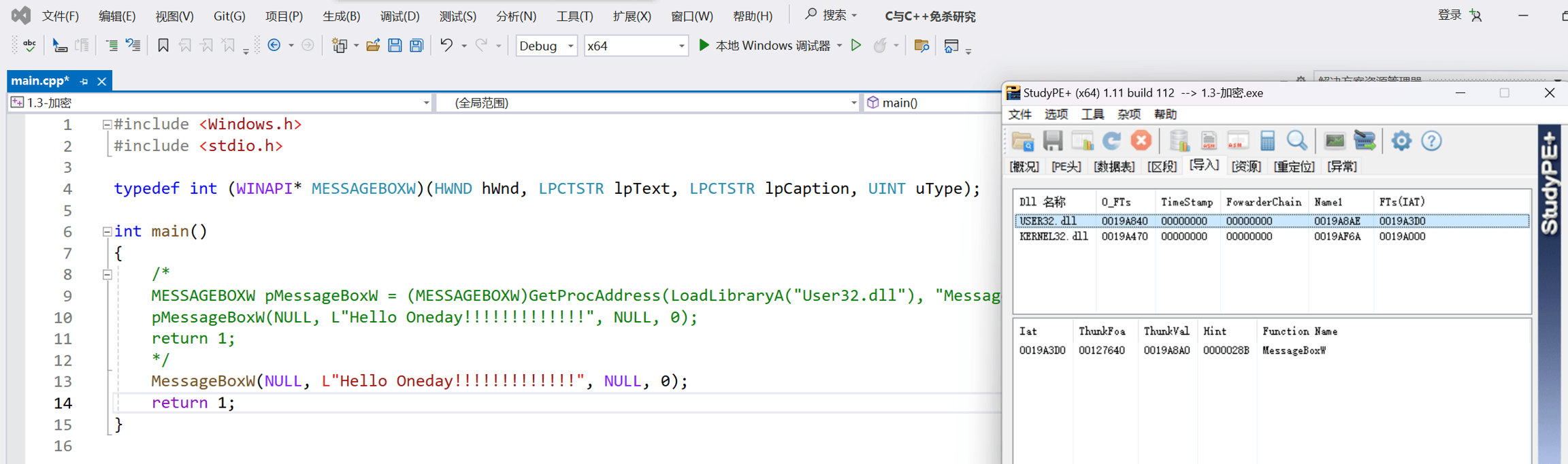This screenshot has height=464, width=1568.
Task: Click the 登录 sign-in link
Action: pos(1449,15)
